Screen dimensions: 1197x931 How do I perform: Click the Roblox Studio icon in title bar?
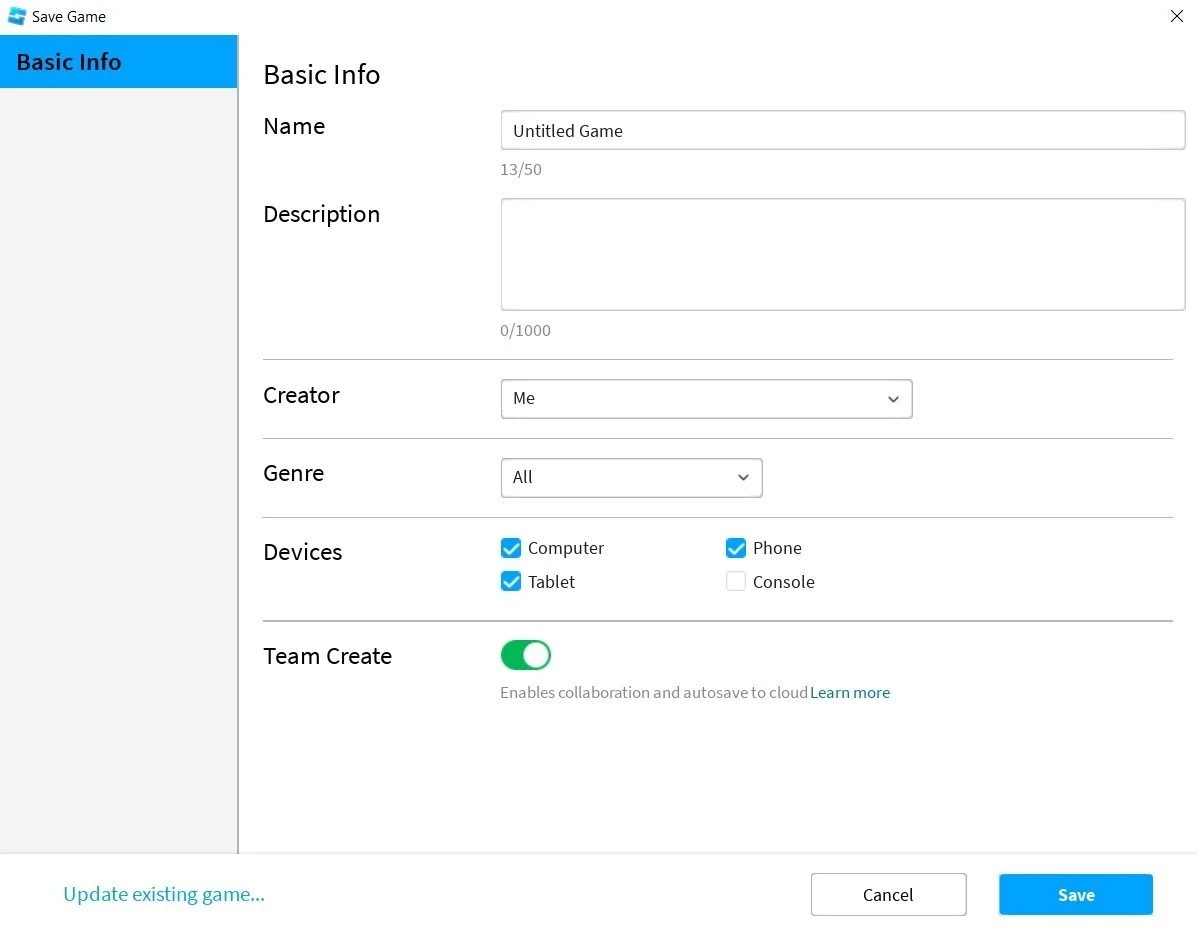click(x=16, y=16)
